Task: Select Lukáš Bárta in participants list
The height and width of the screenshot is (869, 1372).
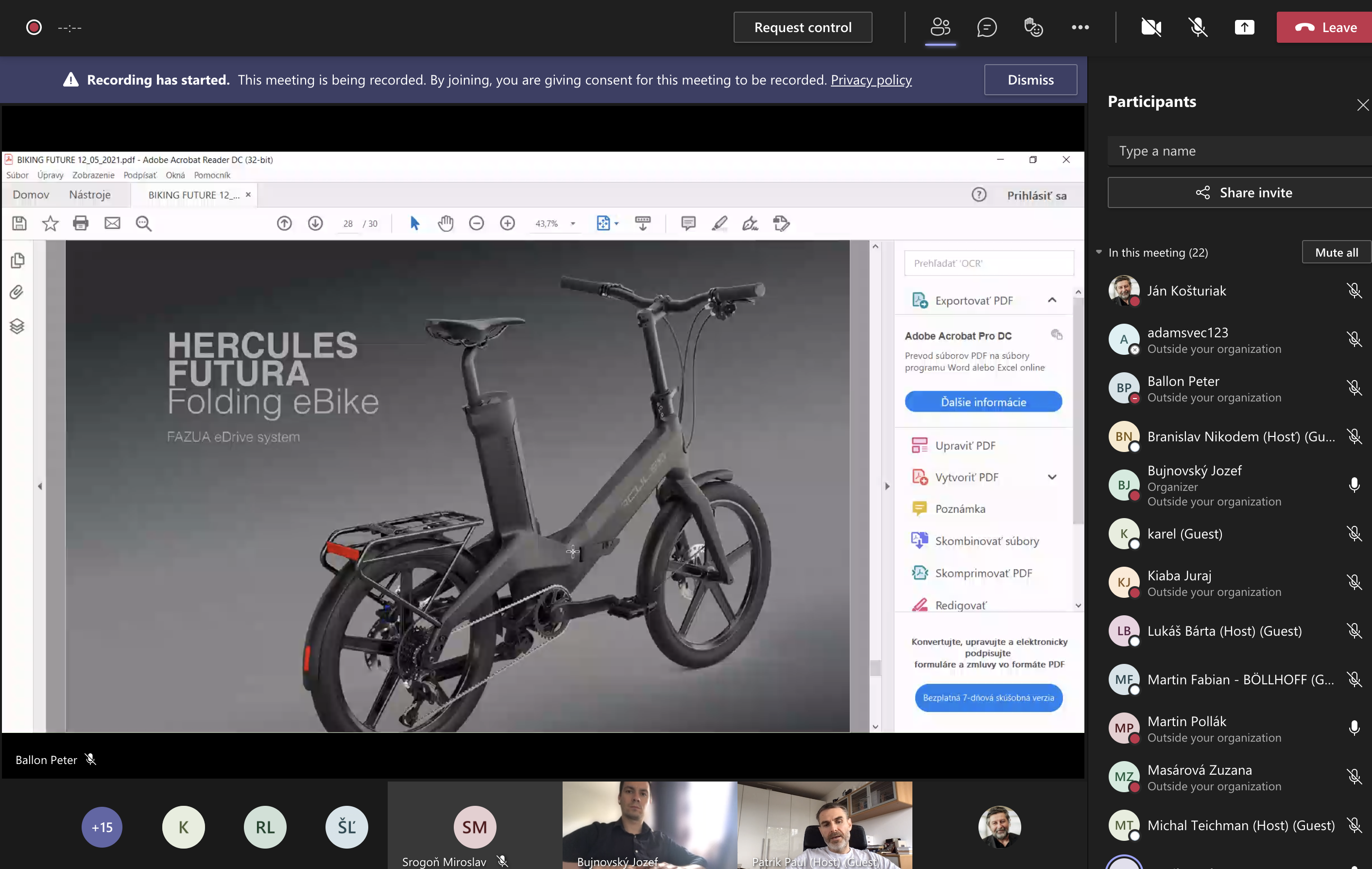Action: (x=1231, y=631)
